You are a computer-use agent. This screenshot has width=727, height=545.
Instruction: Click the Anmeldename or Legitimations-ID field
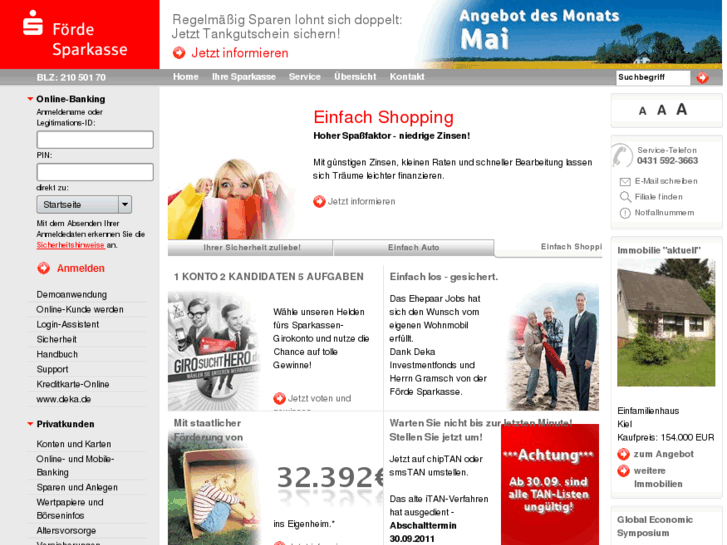pyautogui.click(x=95, y=140)
